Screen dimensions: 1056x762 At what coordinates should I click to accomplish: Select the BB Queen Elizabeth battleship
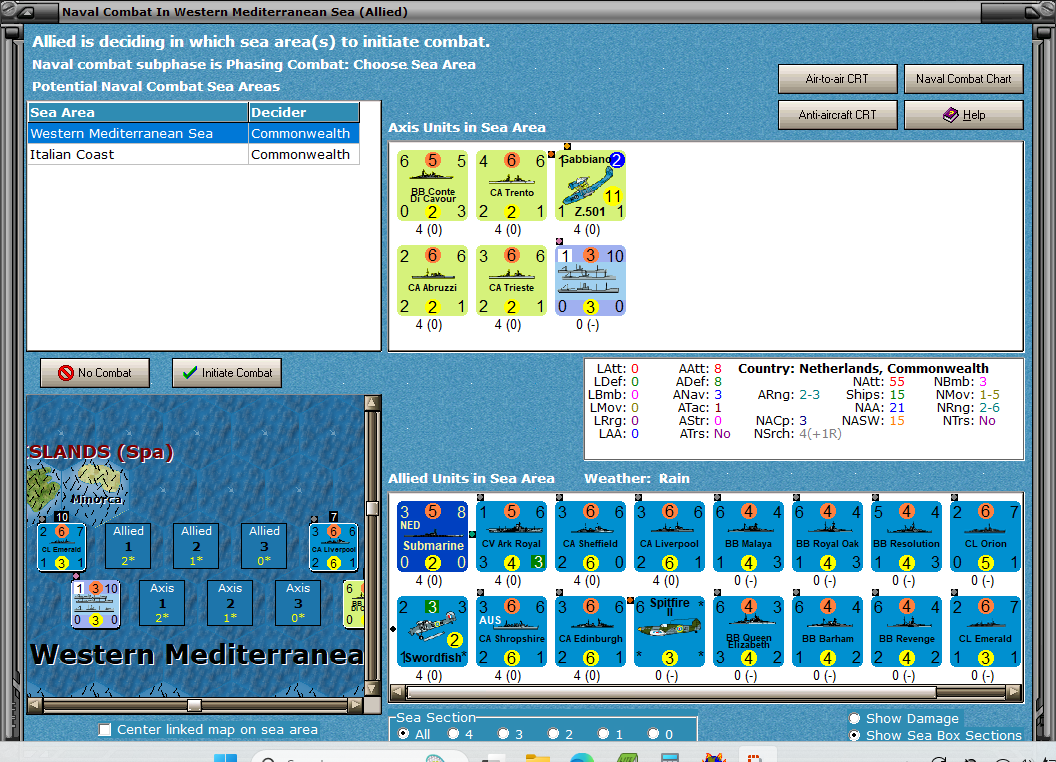pos(749,631)
